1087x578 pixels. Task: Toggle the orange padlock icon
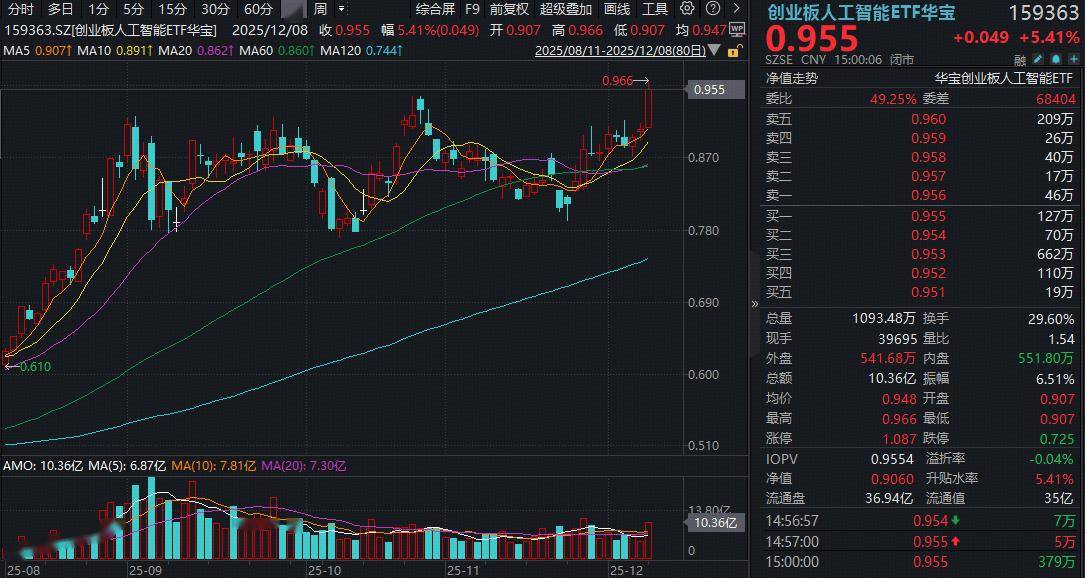[x=737, y=50]
